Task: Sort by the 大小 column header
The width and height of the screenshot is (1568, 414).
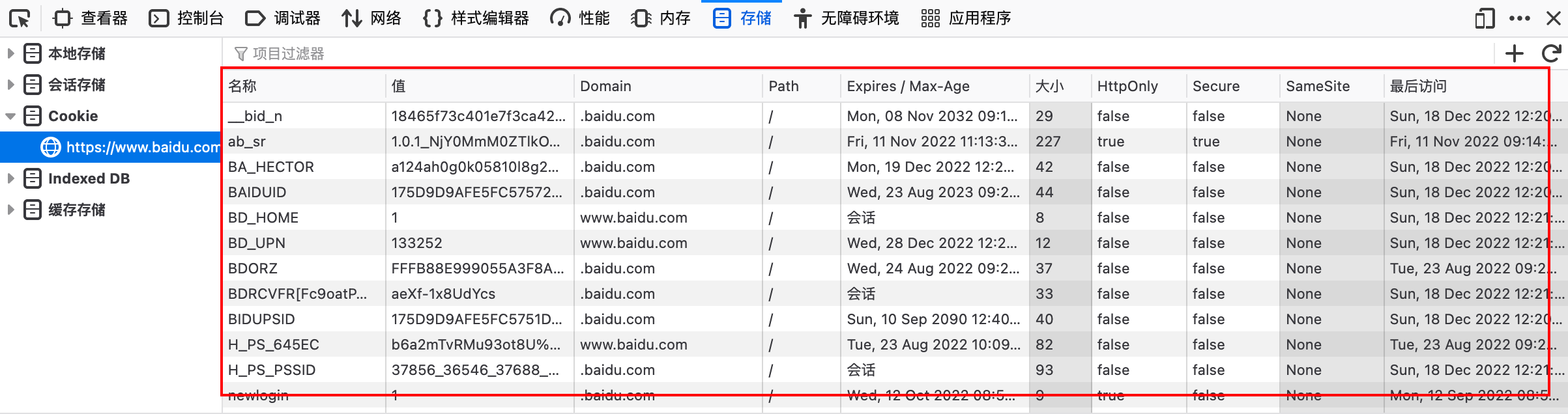Action: point(1061,86)
